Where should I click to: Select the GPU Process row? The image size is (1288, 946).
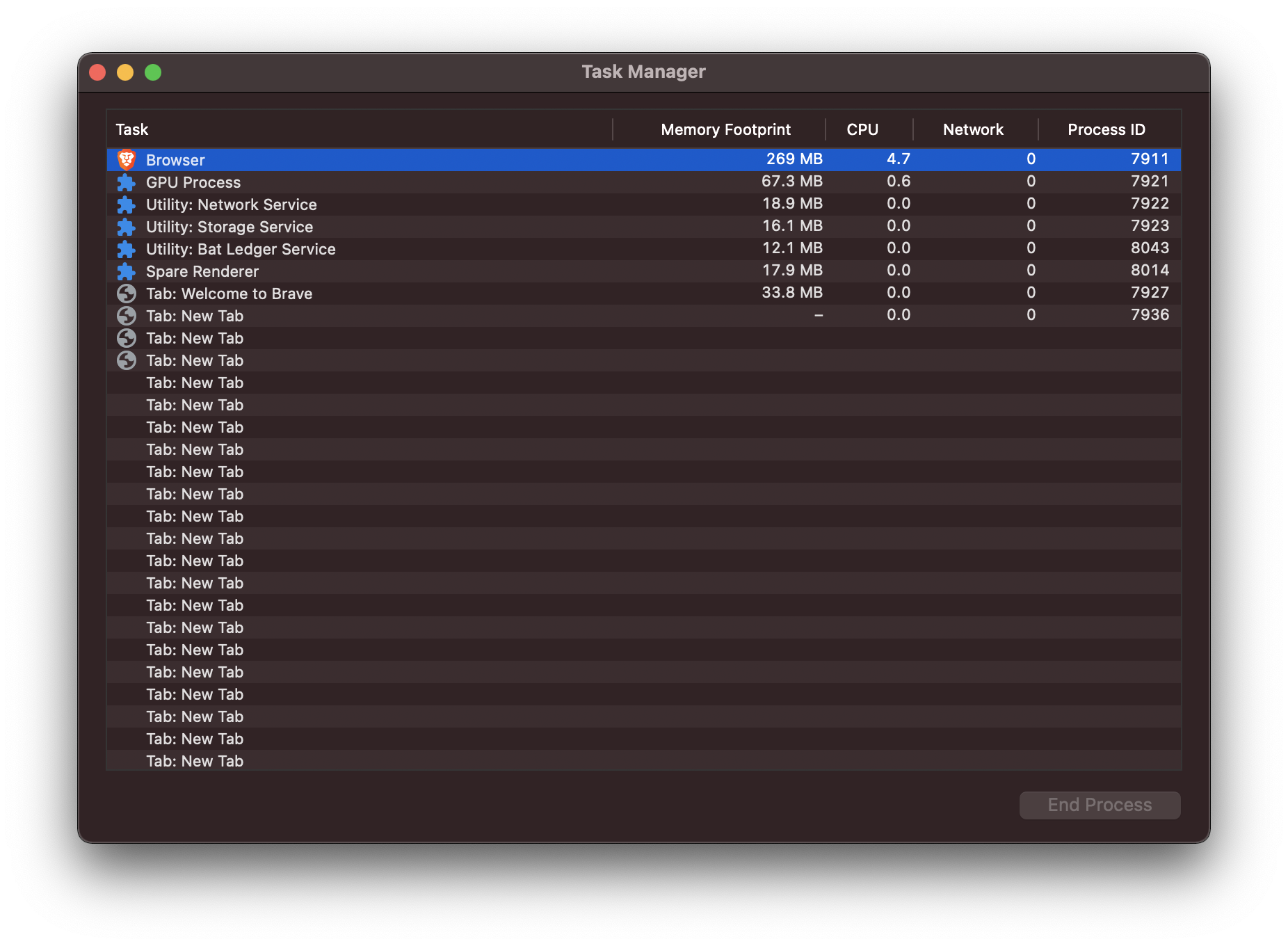coord(644,182)
